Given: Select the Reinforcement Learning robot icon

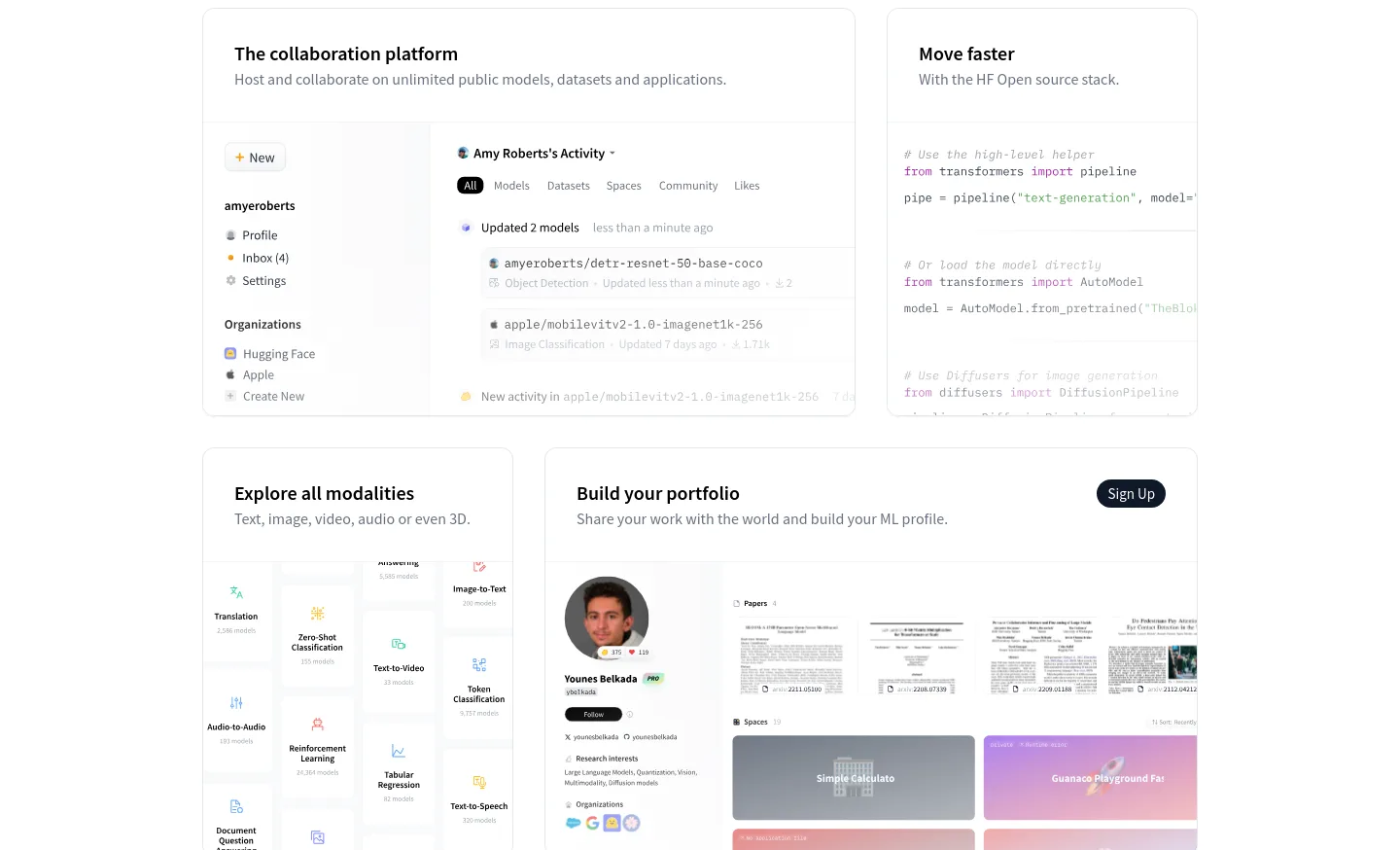Looking at the screenshot, I should pos(317,725).
